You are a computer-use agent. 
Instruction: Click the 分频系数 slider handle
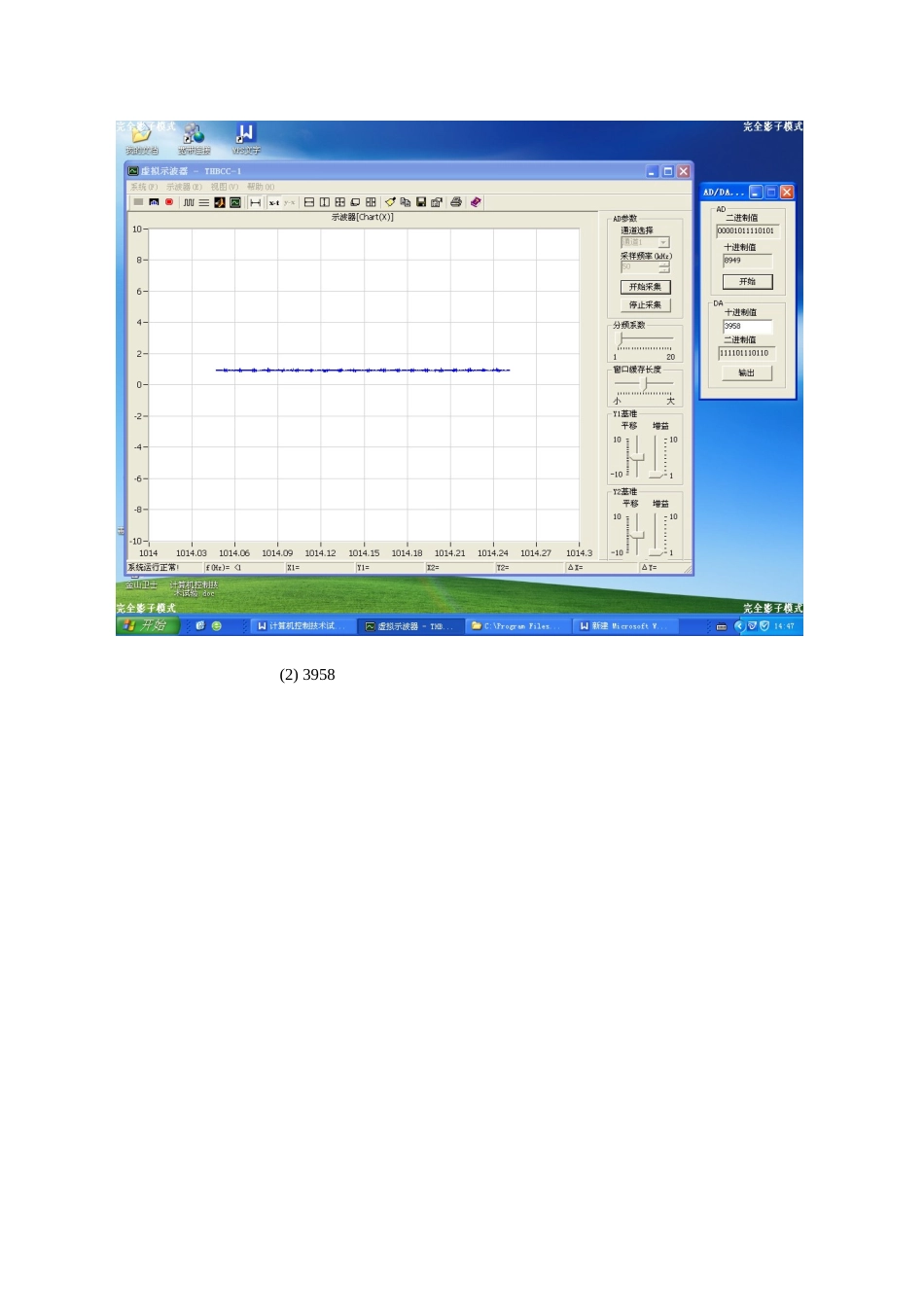click(x=621, y=338)
